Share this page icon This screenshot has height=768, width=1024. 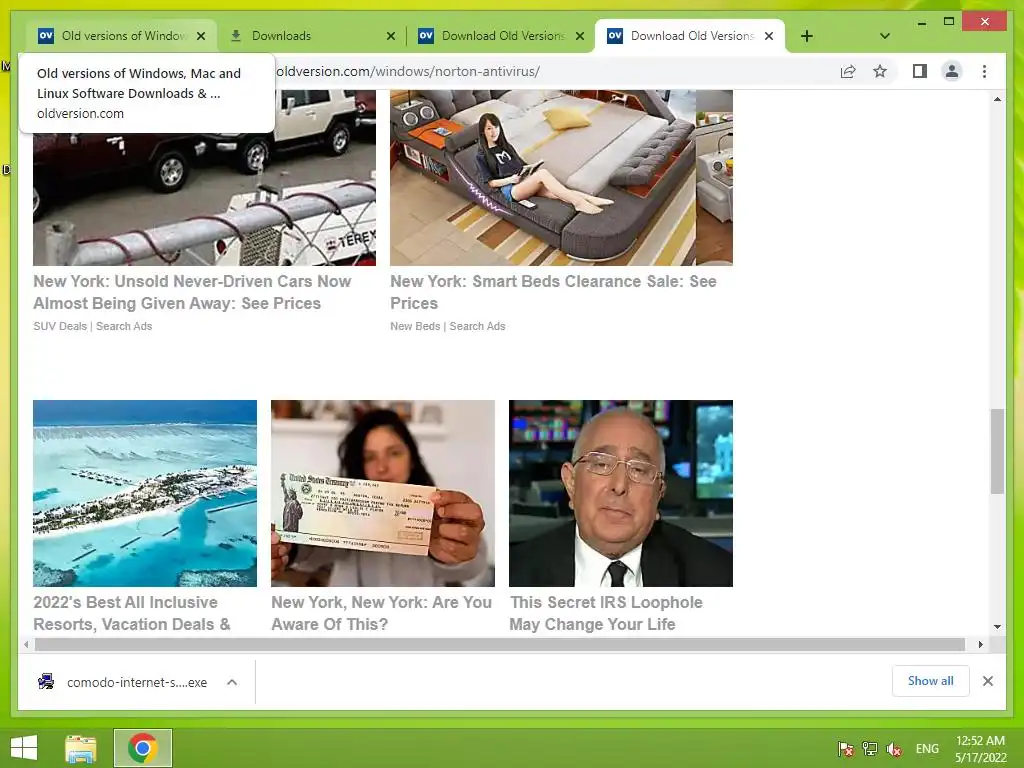848,71
